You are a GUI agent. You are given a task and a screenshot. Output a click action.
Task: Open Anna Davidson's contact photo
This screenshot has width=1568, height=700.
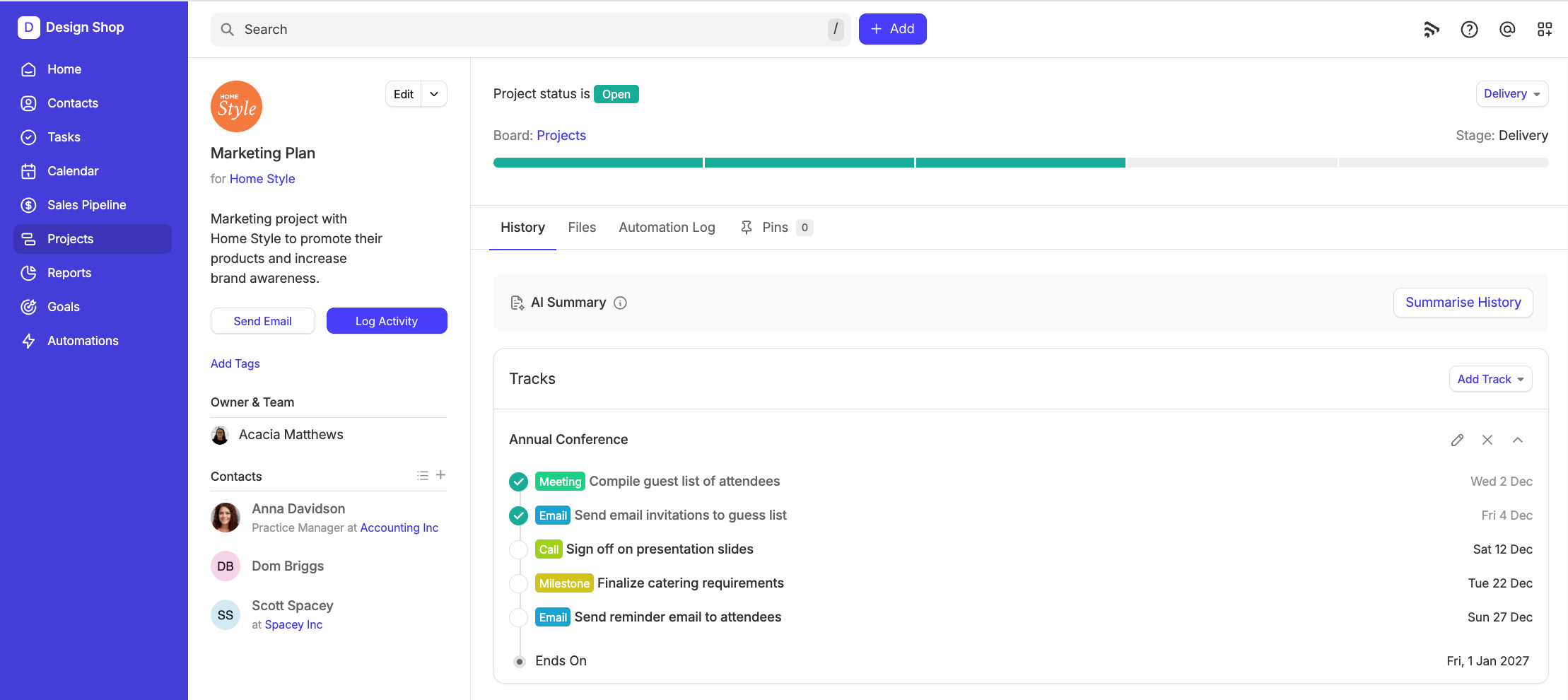[x=226, y=518]
